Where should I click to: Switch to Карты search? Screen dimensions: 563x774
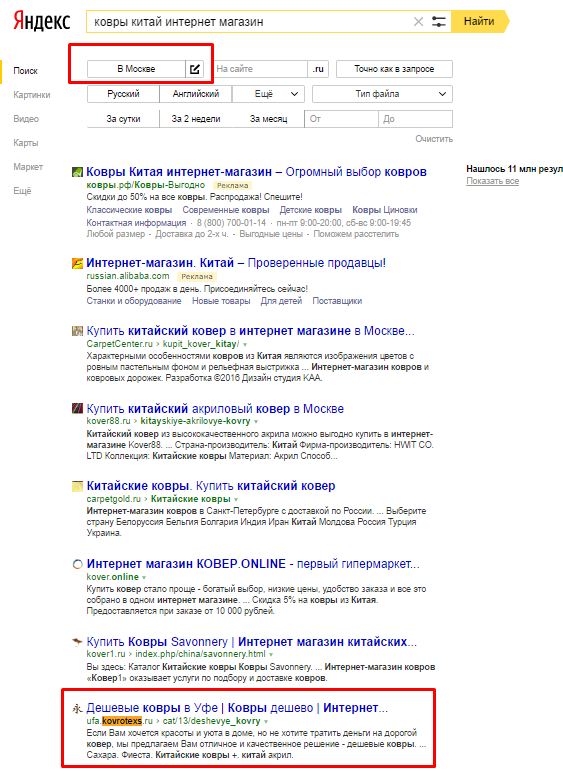pyautogui.click(x=25, y=143)
